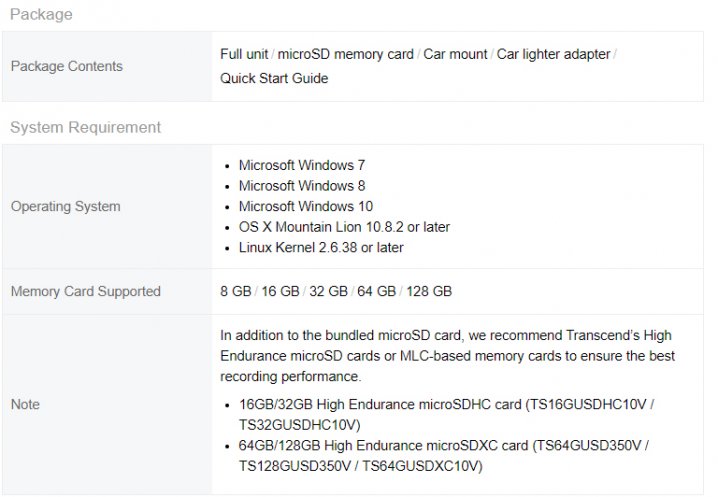718x497 pixels.
Task: Click the 8 GB memory card value
Action: (x=236, y=291)
